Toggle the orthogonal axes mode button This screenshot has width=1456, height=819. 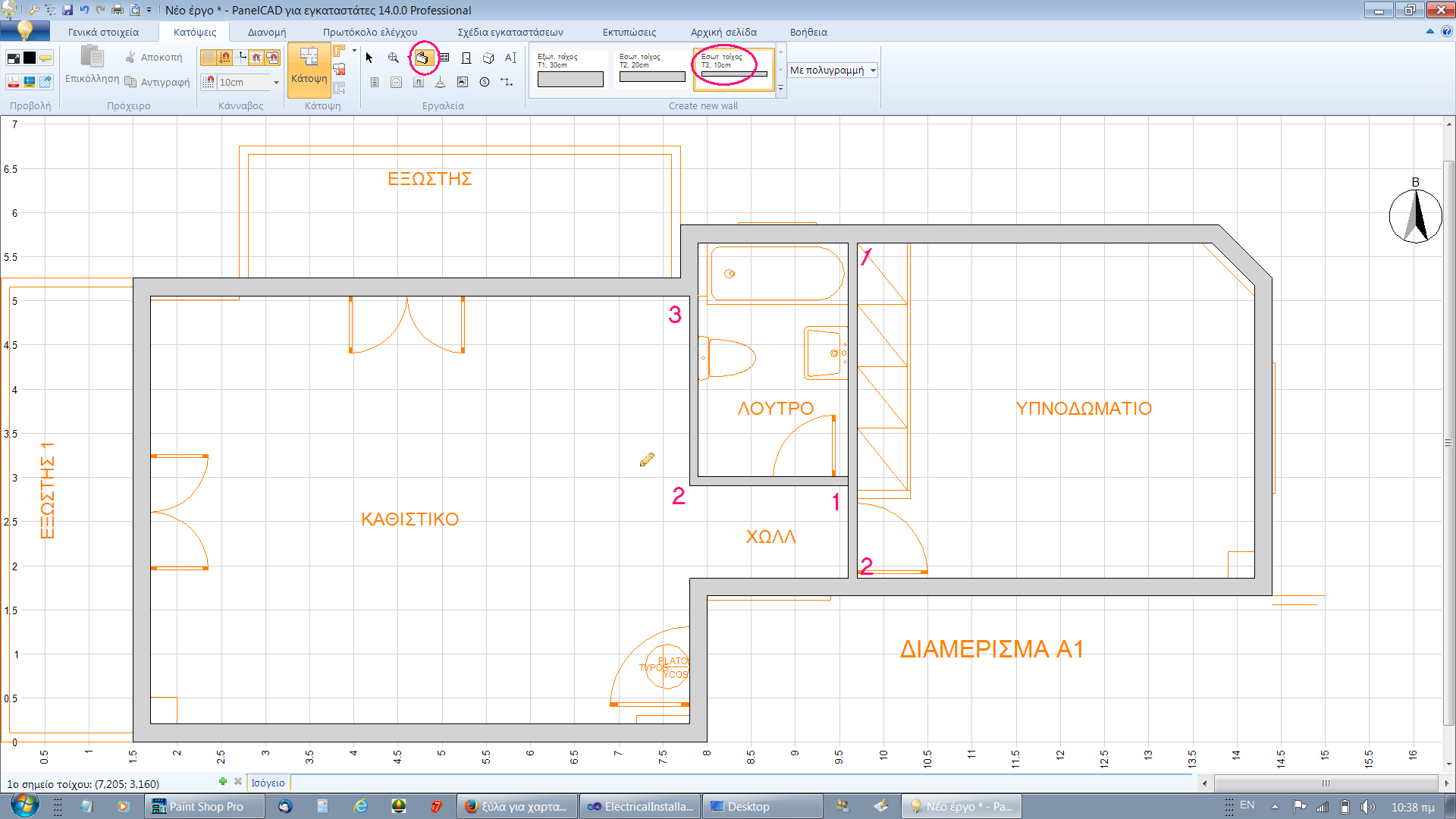242,58
